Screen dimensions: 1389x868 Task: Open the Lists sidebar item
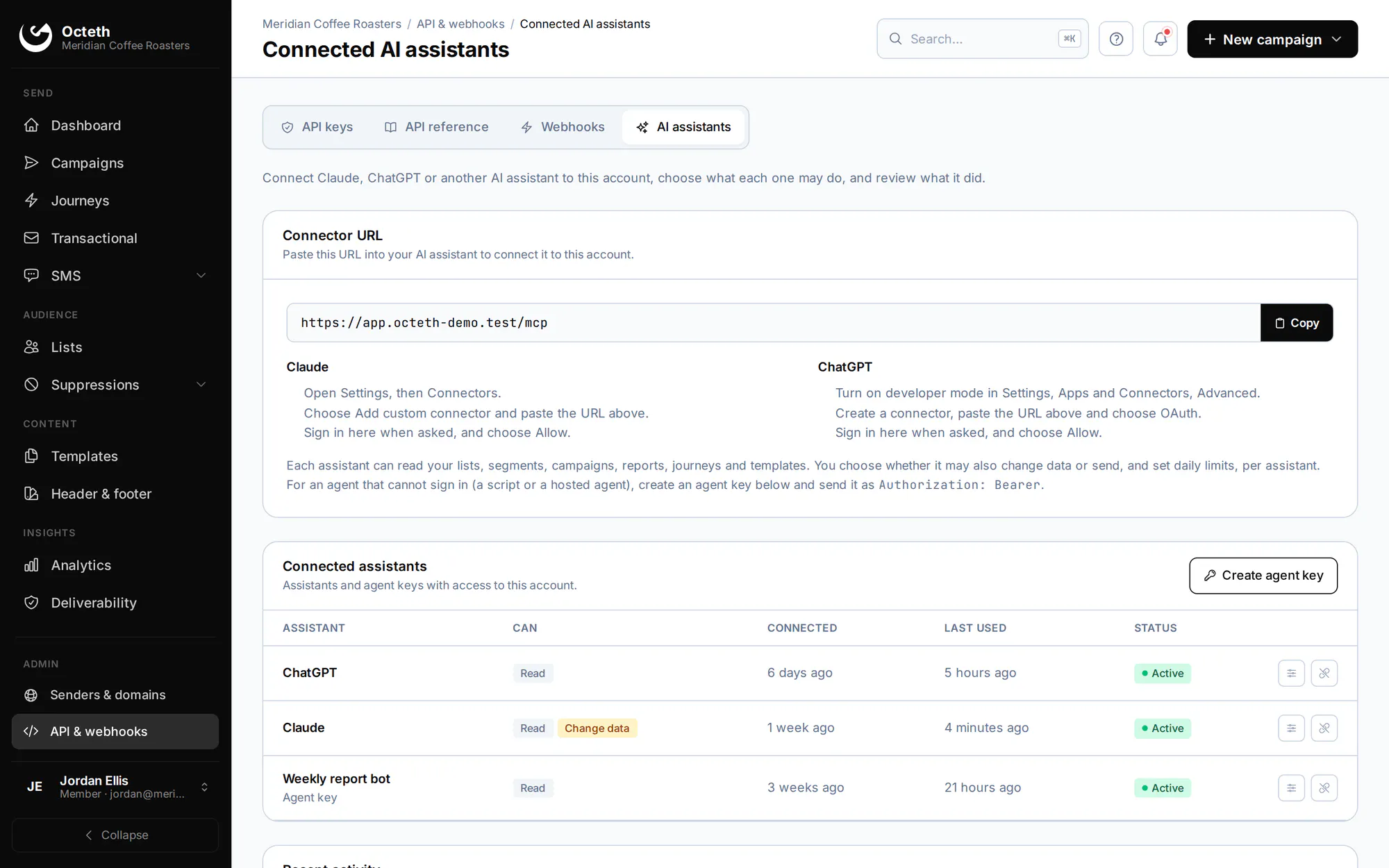click(x=115, y=347)
